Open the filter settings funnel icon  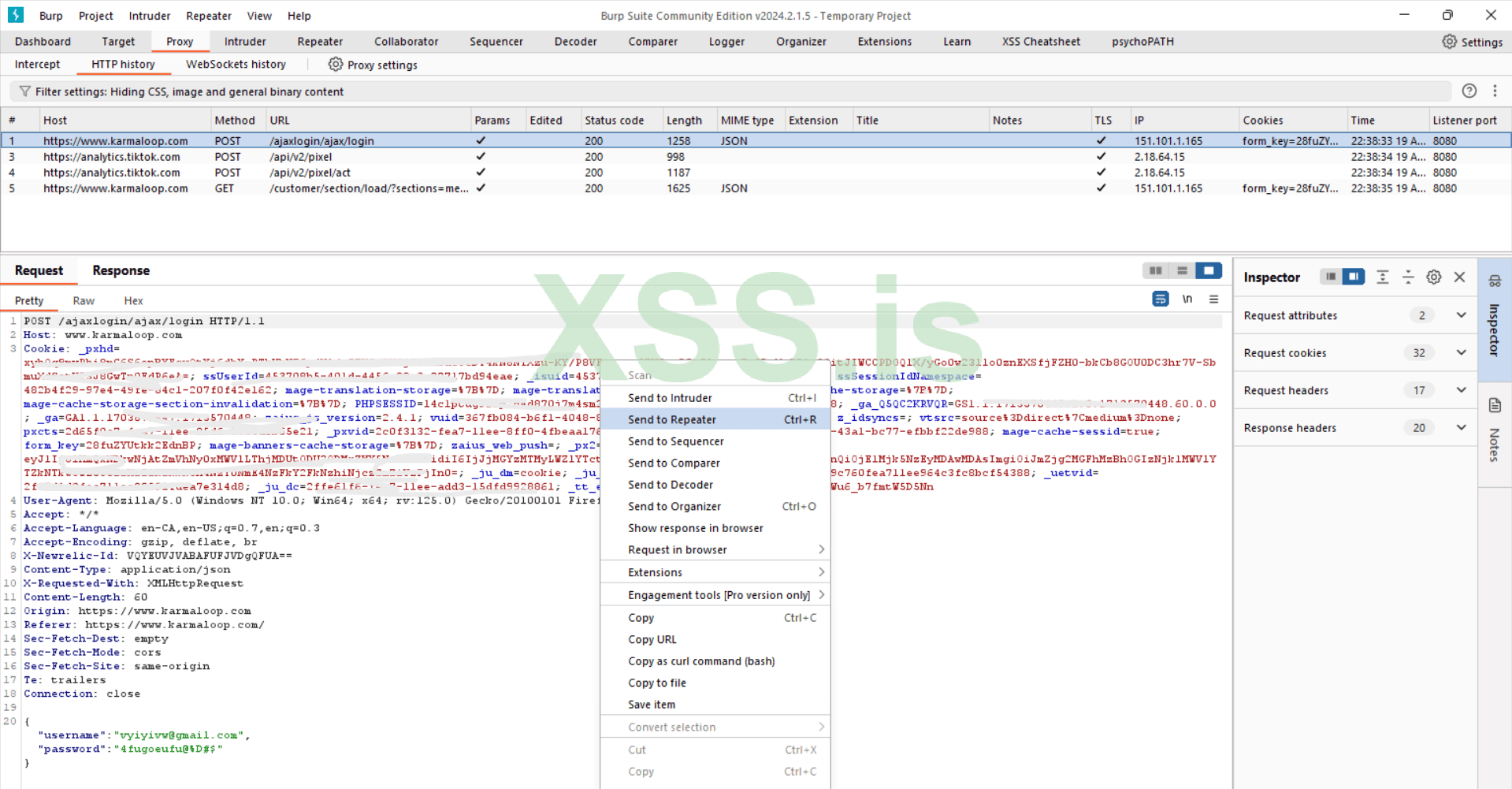(x=24, y=91)
